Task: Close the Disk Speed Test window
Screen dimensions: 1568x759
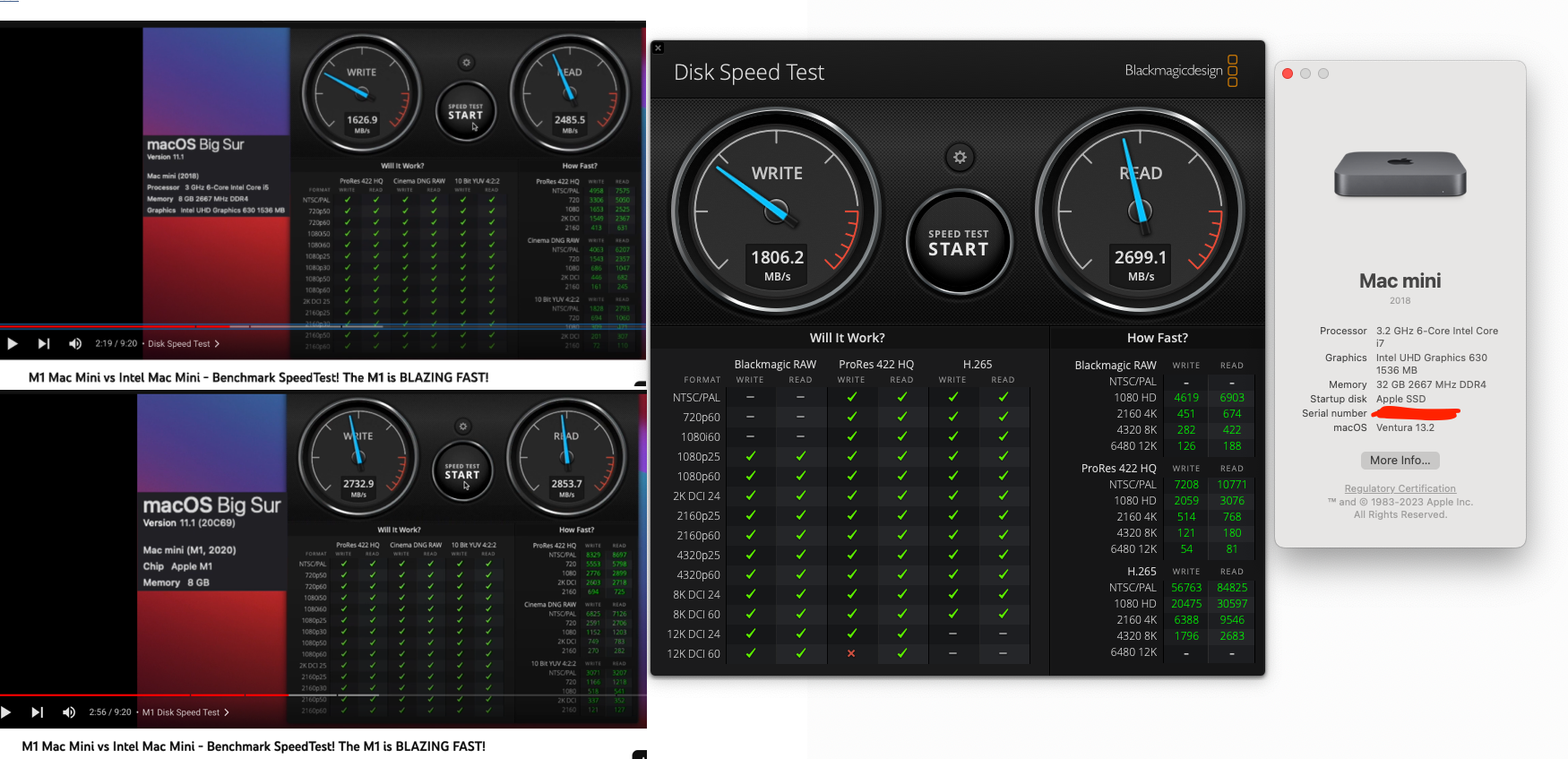Action: click(x=658, y=48)
